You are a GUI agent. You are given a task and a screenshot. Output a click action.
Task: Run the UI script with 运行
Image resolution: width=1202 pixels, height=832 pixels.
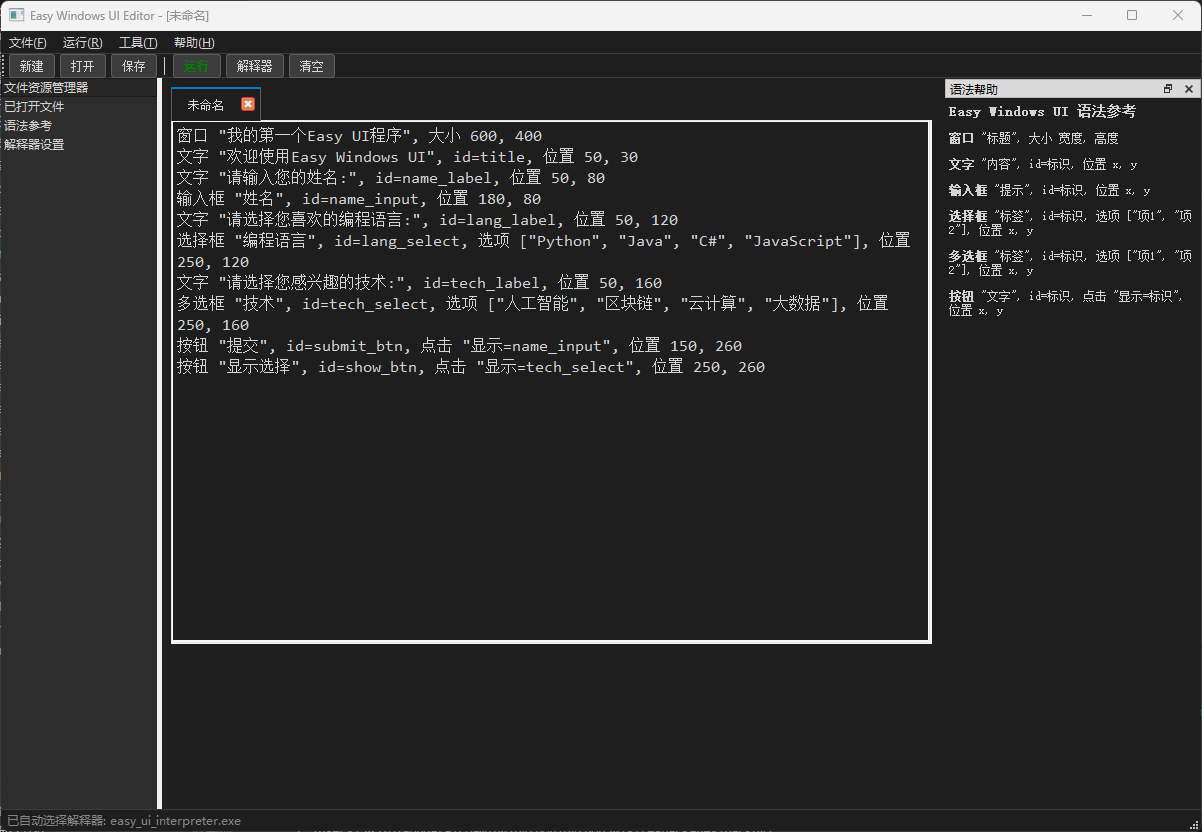[x=196, y=65]
